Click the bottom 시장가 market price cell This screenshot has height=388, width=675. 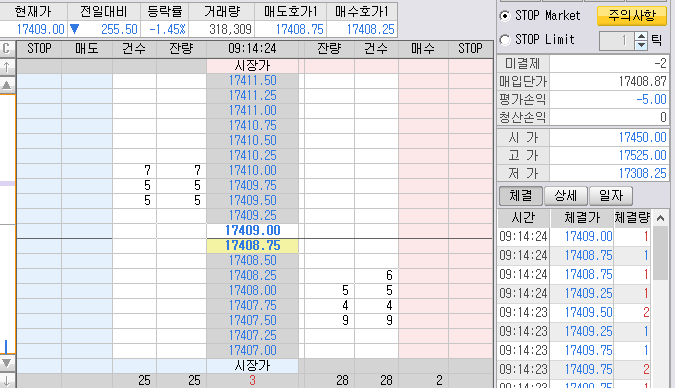(252, 366)
